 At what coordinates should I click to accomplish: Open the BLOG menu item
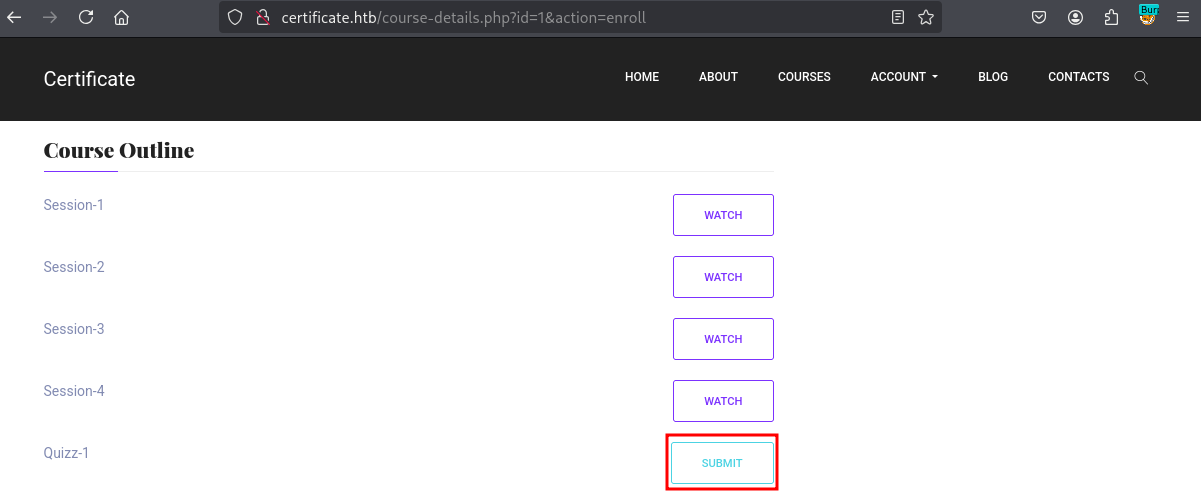993,77
